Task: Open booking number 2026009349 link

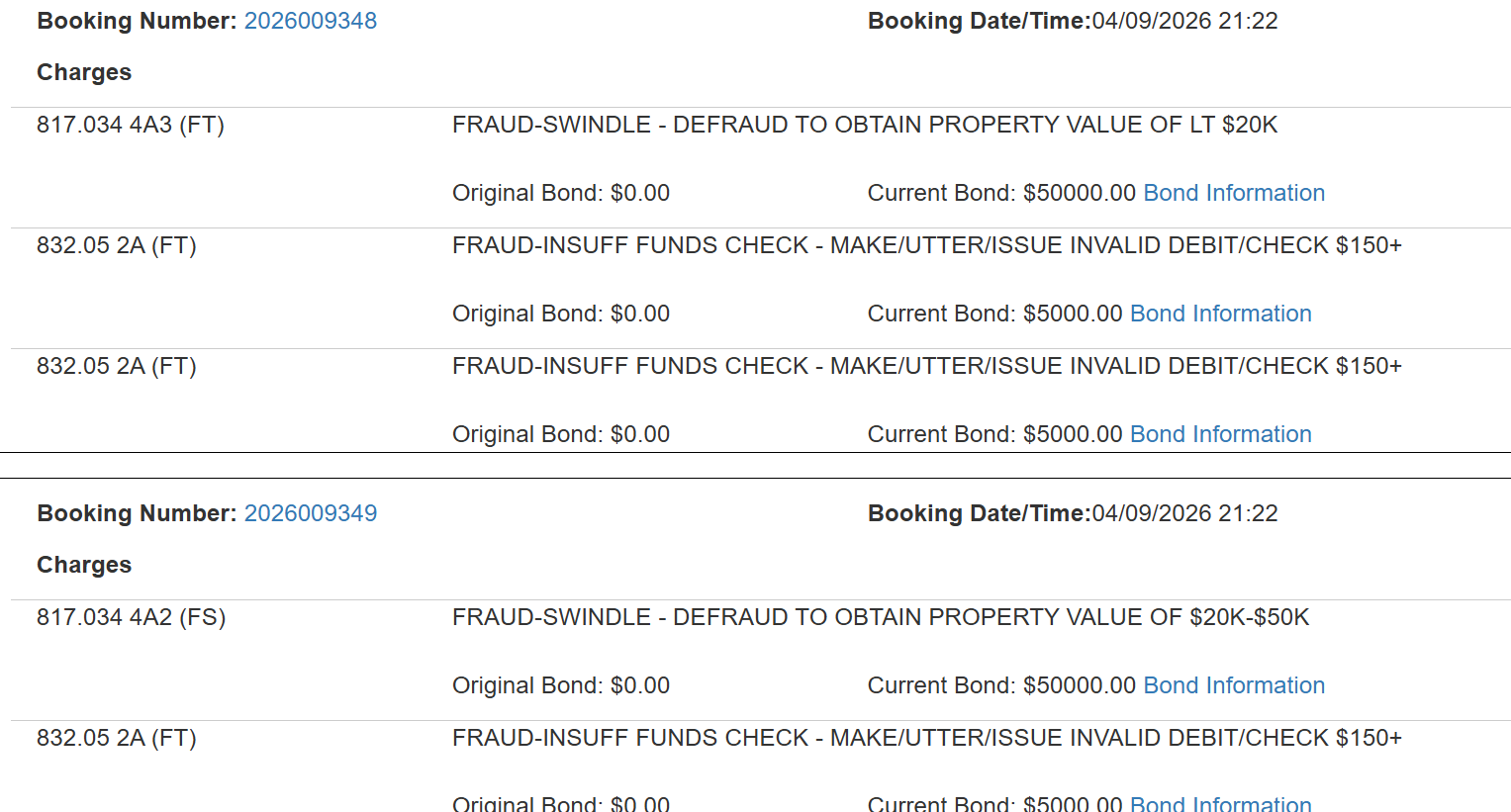Action: (310, 513)
